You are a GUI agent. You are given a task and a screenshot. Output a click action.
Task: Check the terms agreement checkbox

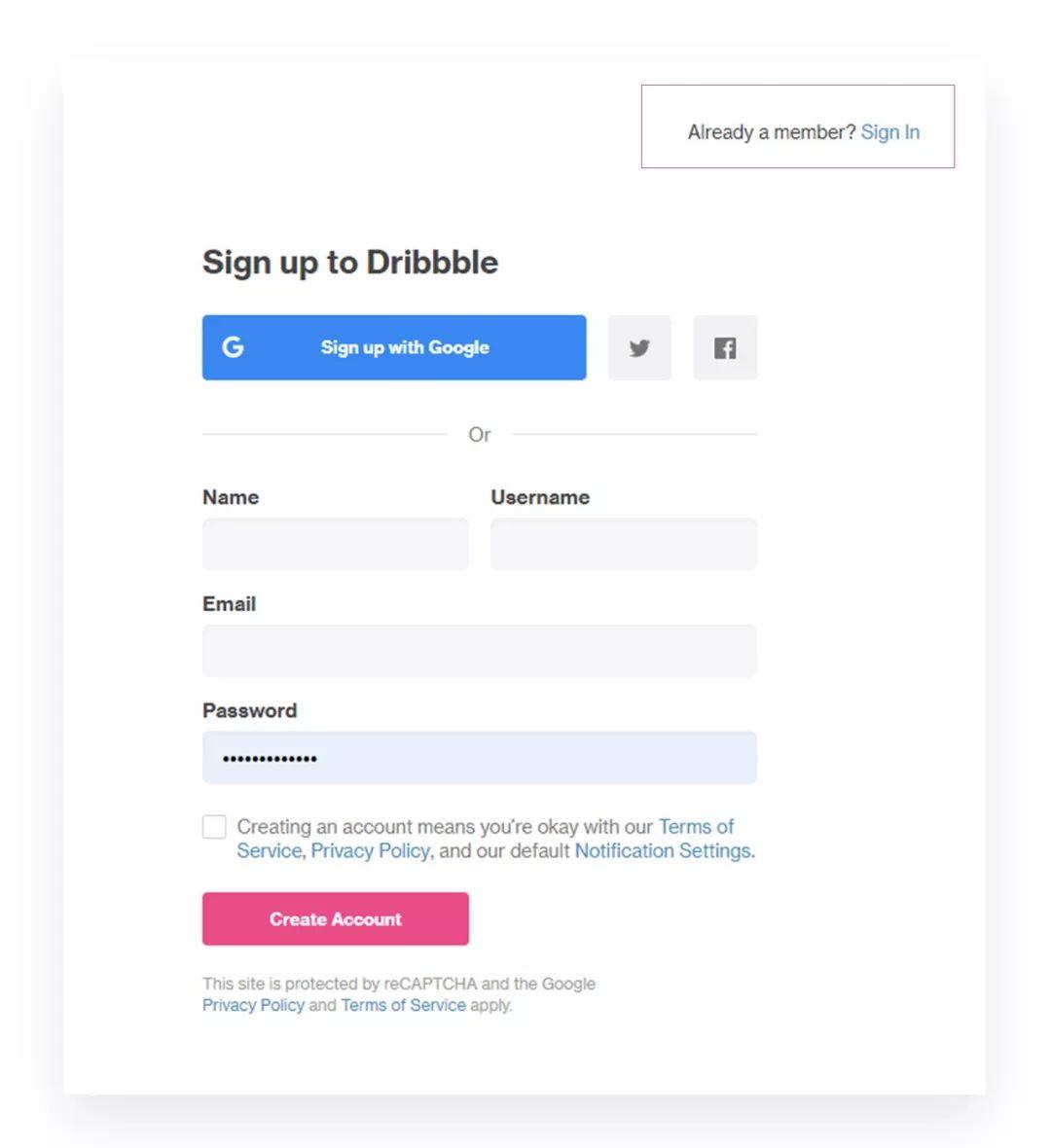pyautogui.click(x=214, y=827)
